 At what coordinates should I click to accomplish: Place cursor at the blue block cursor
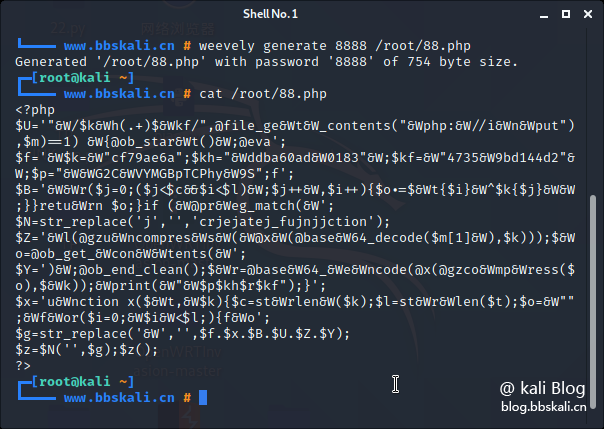[x=203, y=397]
